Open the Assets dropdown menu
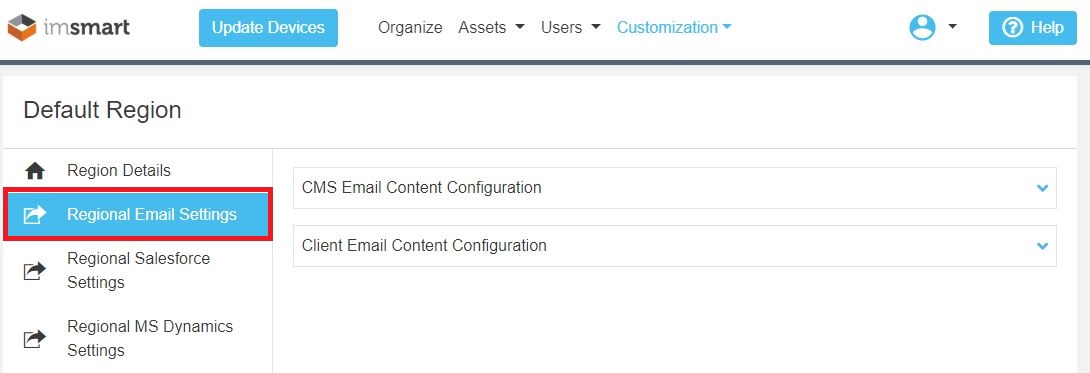The image size is (1090, 373). pos(491,28)
